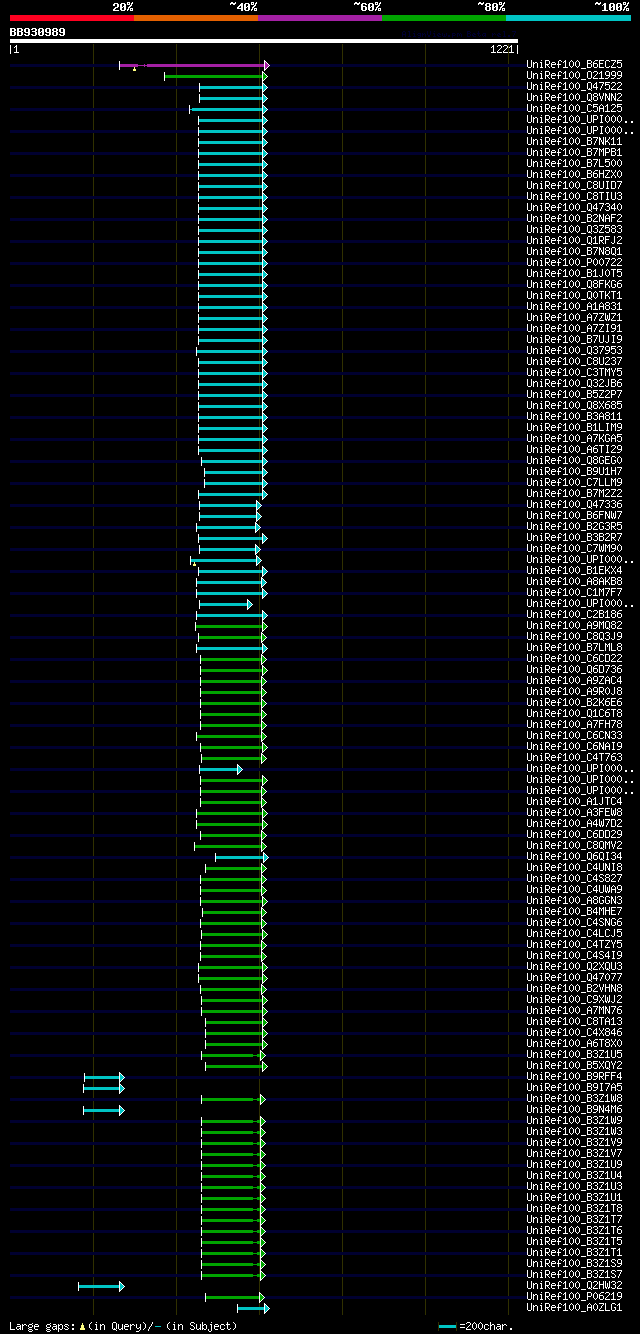
Task: Click the UniRef100_Q2HW32 label
Action: tap(576, 1285)
